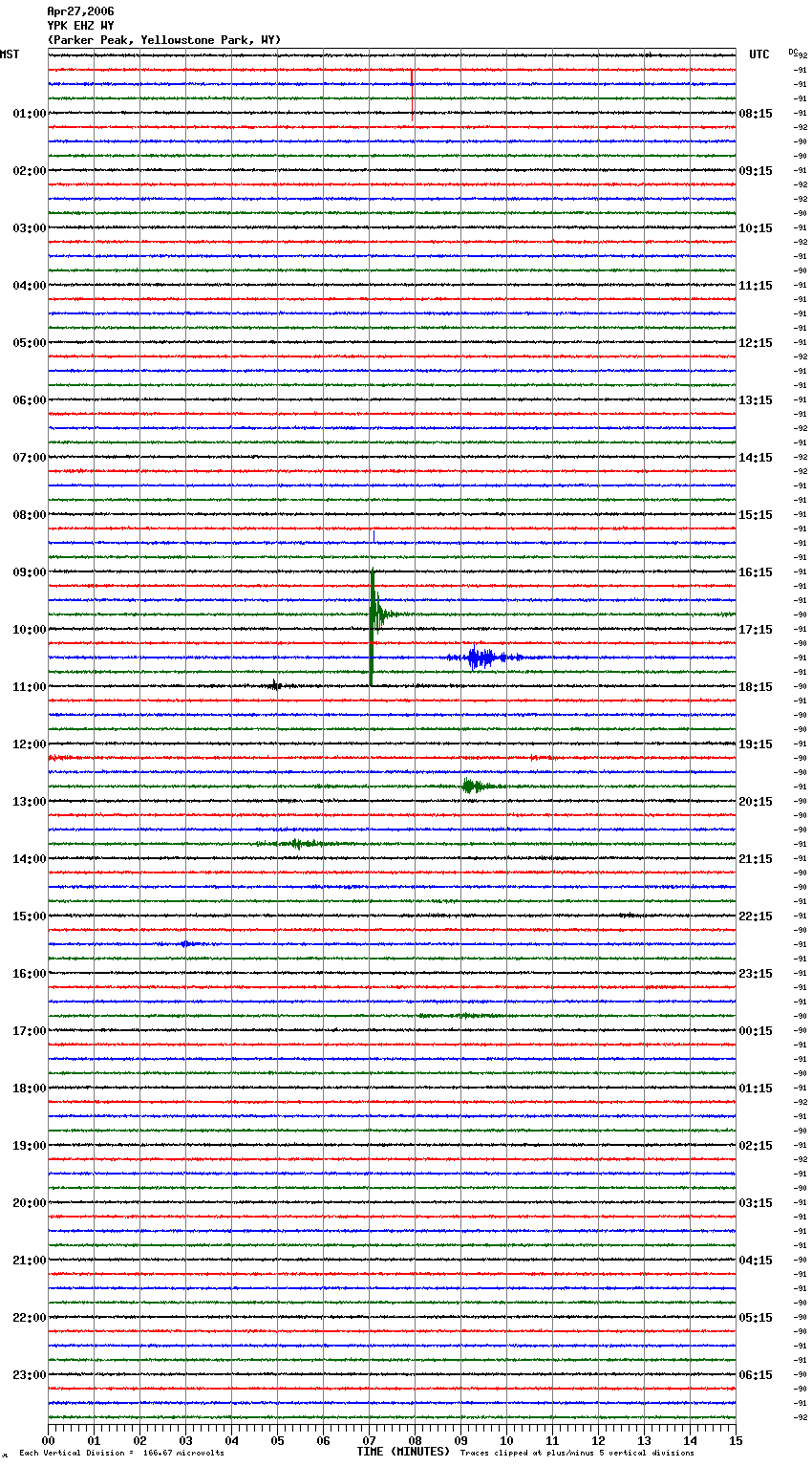Select the station code YPK EHZ WY
This screenshot has width=812, height=1466.
[x=80, y=26]
